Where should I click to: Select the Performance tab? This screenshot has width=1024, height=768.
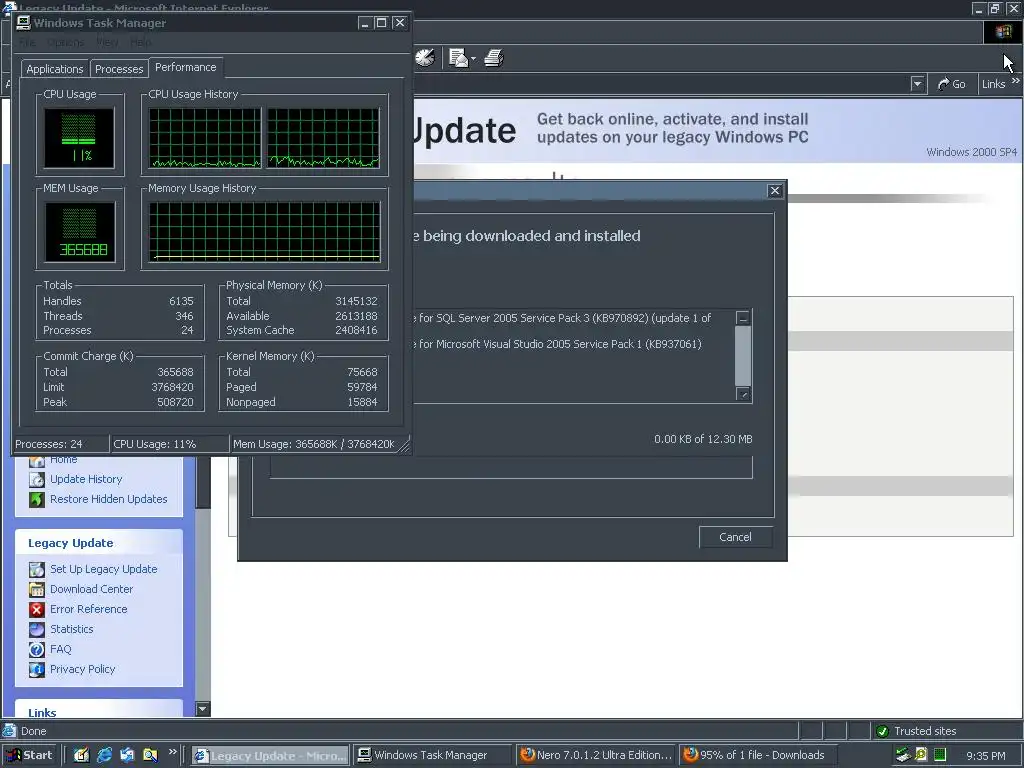[x=185, y=67]
